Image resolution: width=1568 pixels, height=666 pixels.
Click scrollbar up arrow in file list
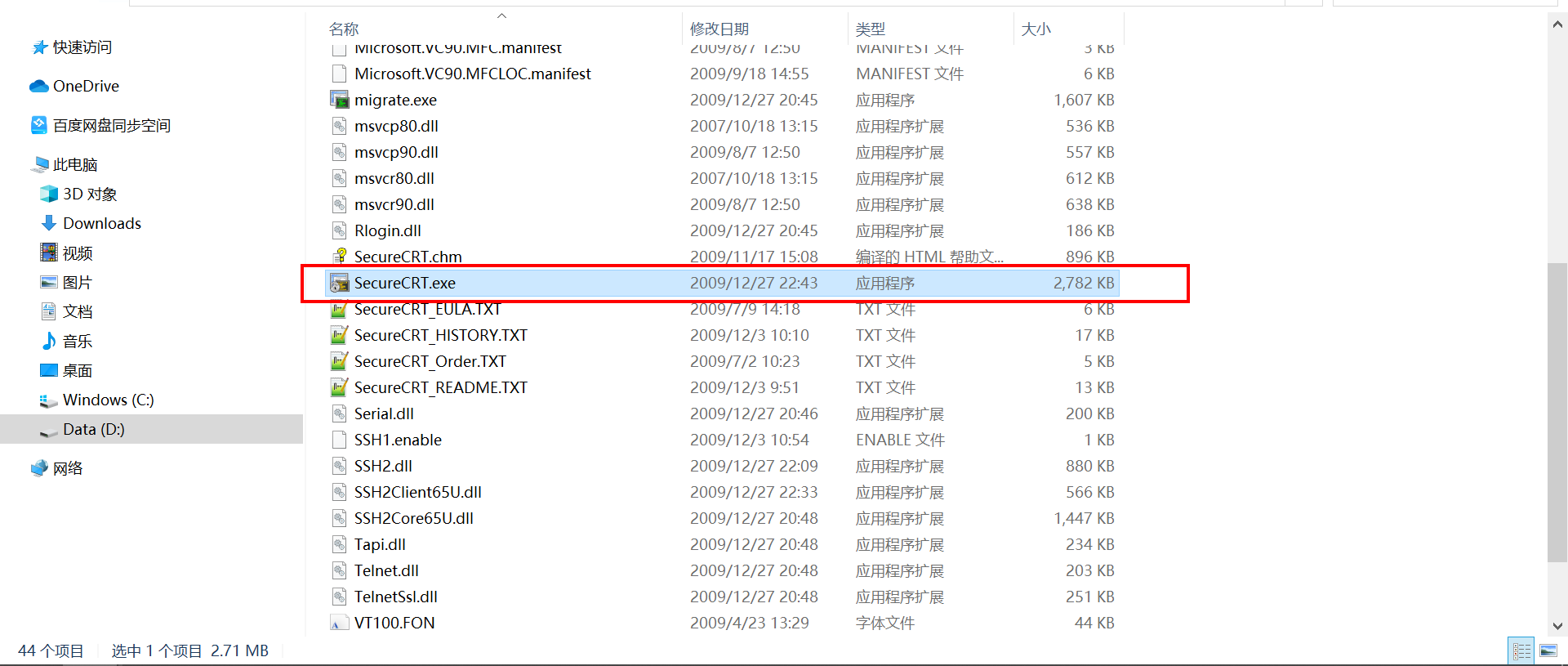[x=1557, y=25]
